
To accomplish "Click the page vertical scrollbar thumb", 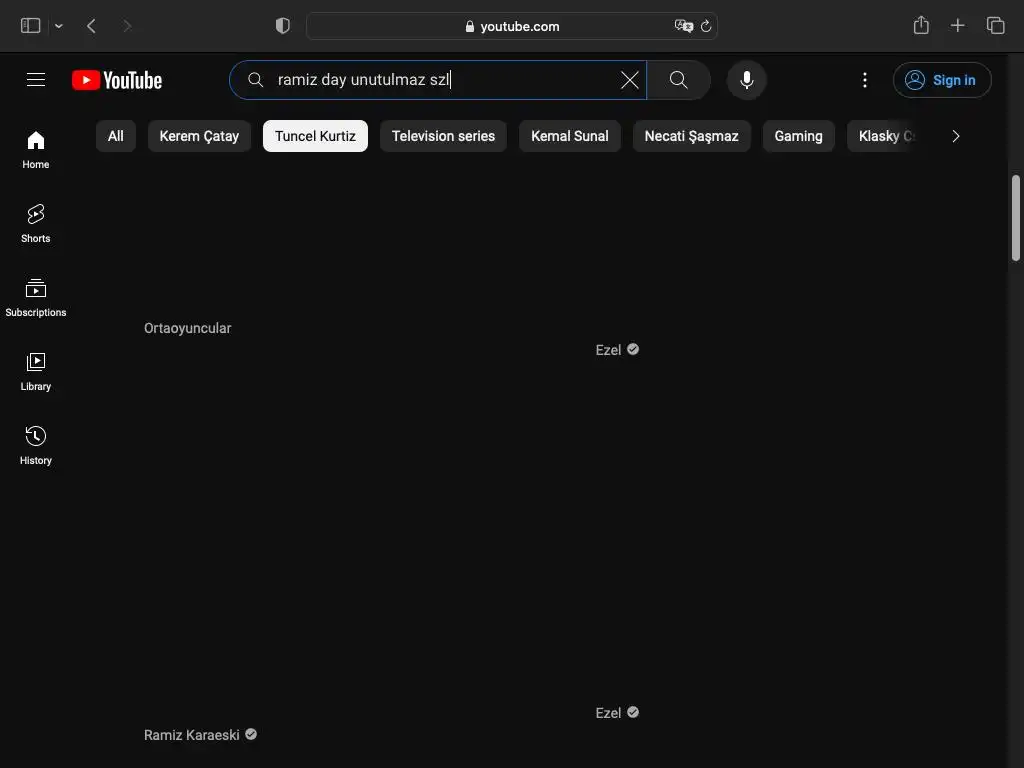I will point(1016,217).
